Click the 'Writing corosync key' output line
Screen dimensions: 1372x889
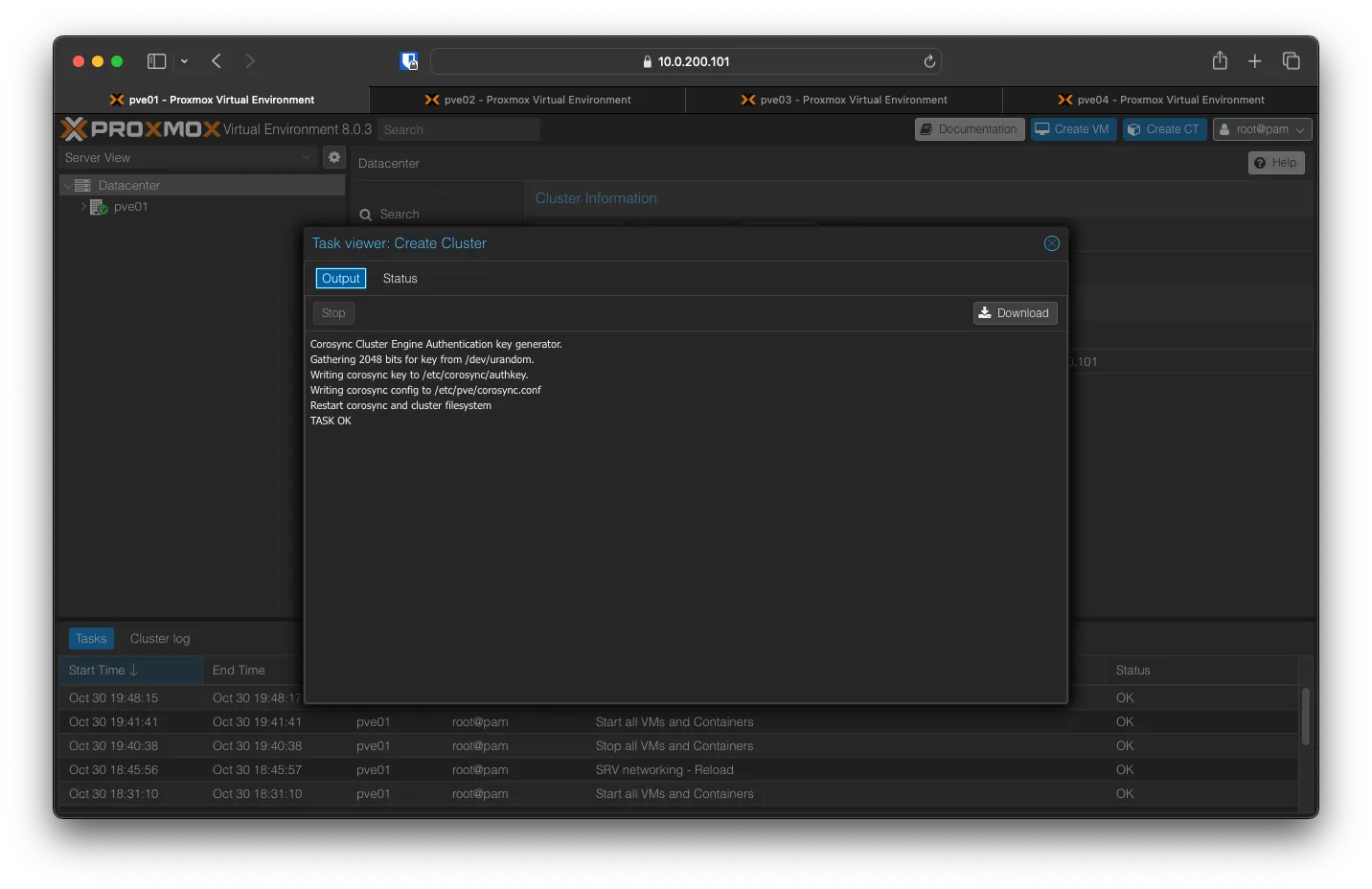[x=419, y=375]
